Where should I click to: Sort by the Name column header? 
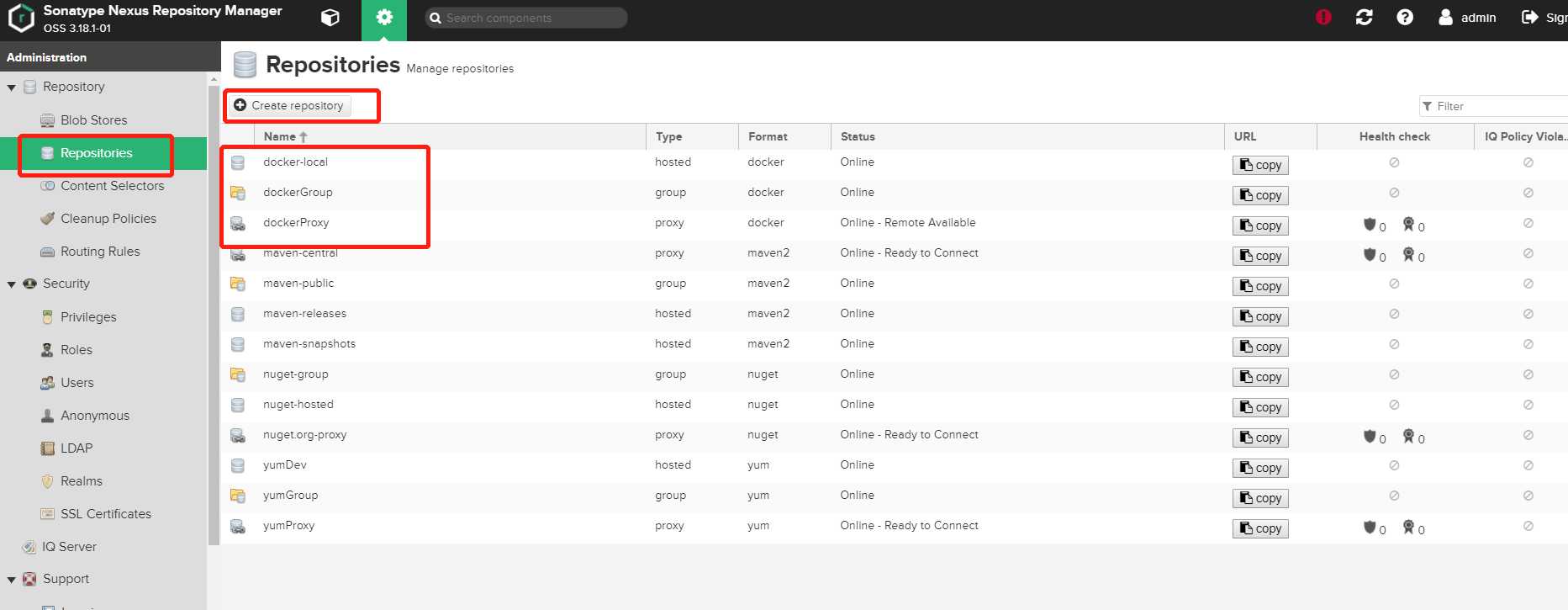pyautogui.click(x=450, y=136)
